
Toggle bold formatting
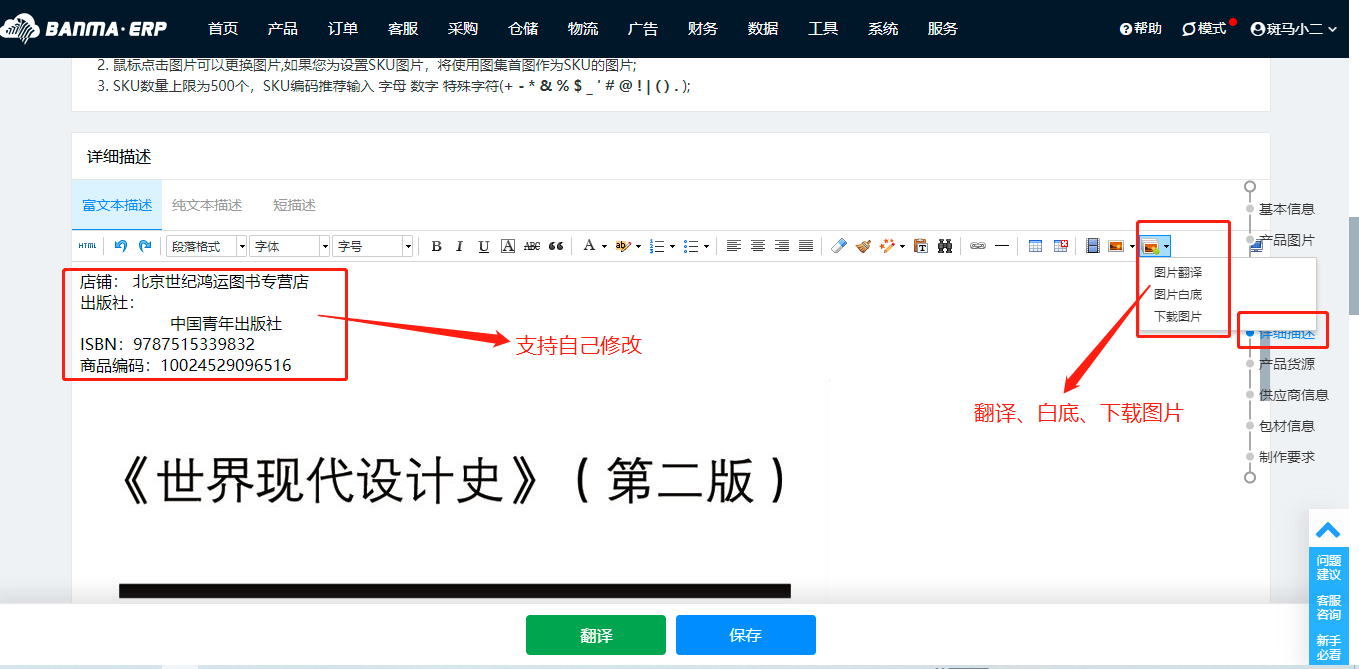436,246
